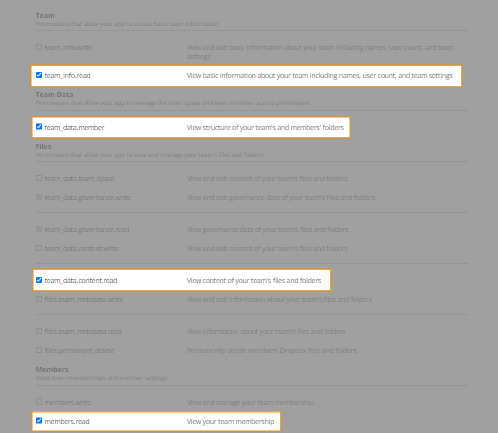
Task: Click the team_data.member scope label
Action: pyautogui.click(x=74, y=127)
